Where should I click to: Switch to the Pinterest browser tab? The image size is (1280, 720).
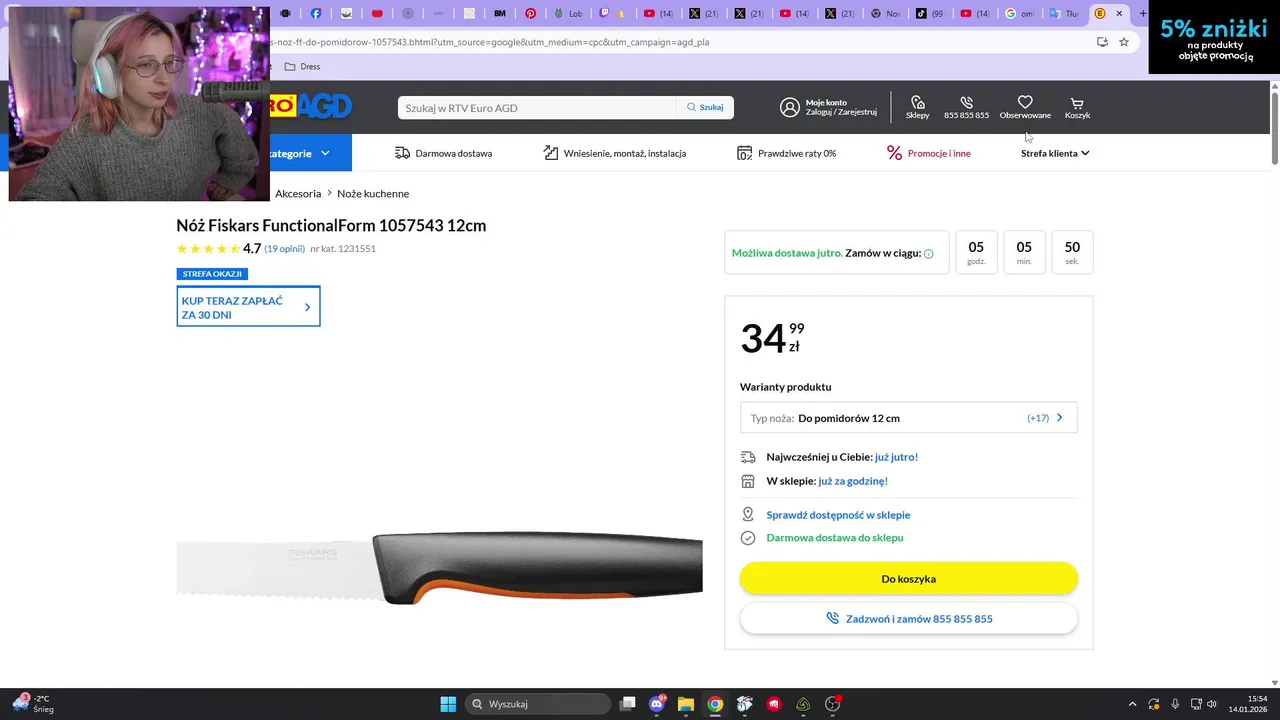click(531, 13)
